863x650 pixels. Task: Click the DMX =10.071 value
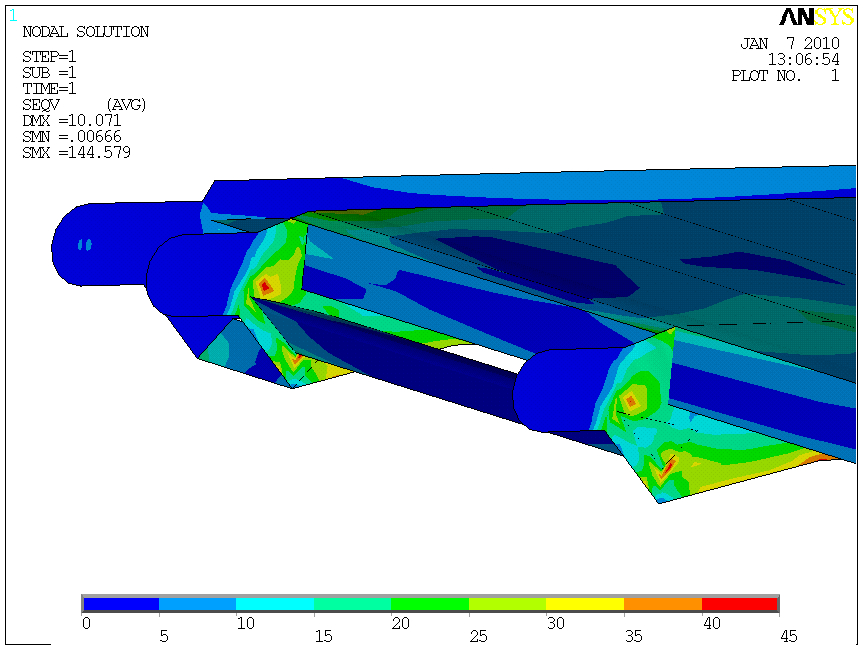72,121
